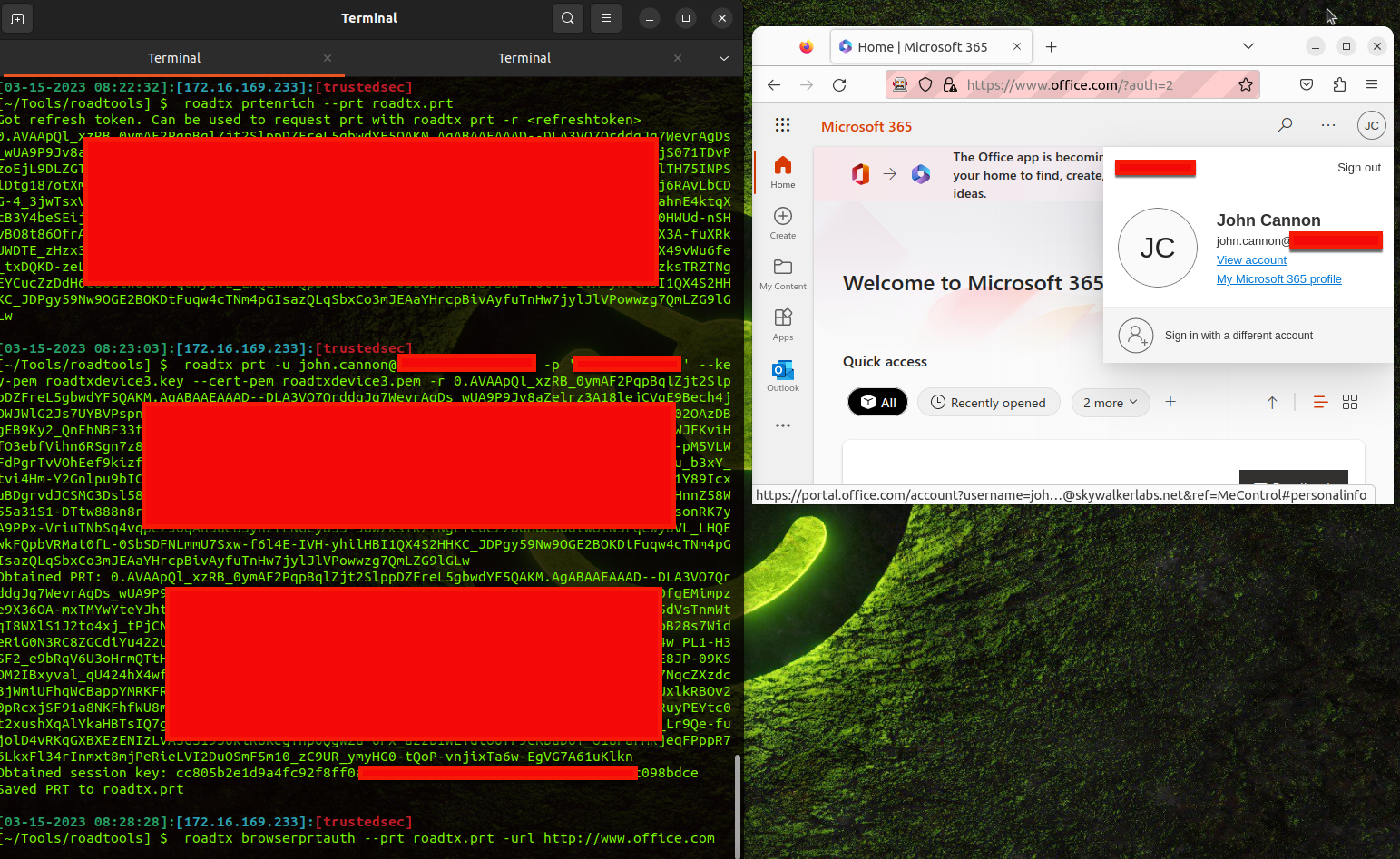Open new tab button in Terminal window
This screenshot has width=1400, height=859.
tap(18, 18)
